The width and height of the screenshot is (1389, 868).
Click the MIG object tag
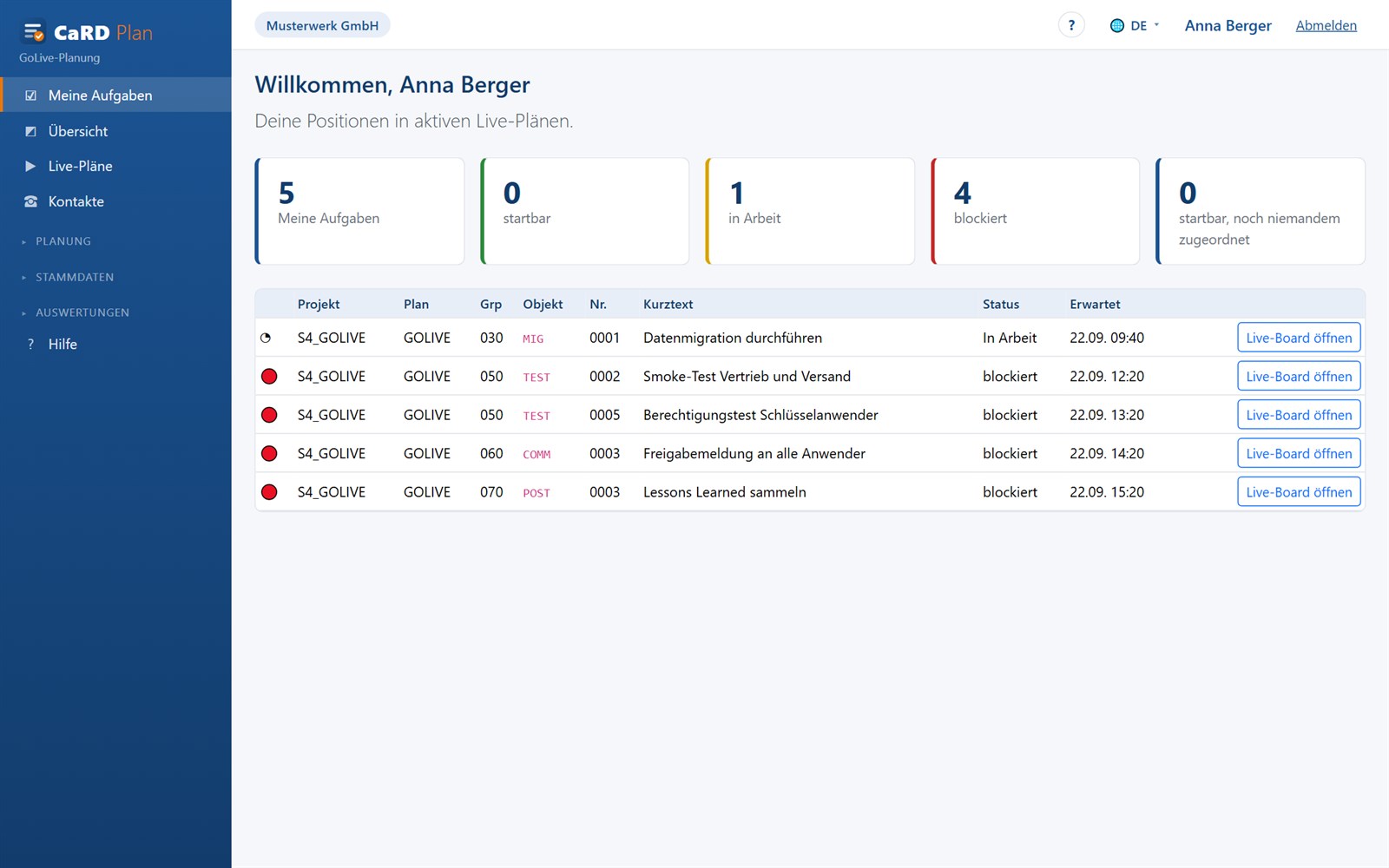pyautogui.click(x=533, y=339)
